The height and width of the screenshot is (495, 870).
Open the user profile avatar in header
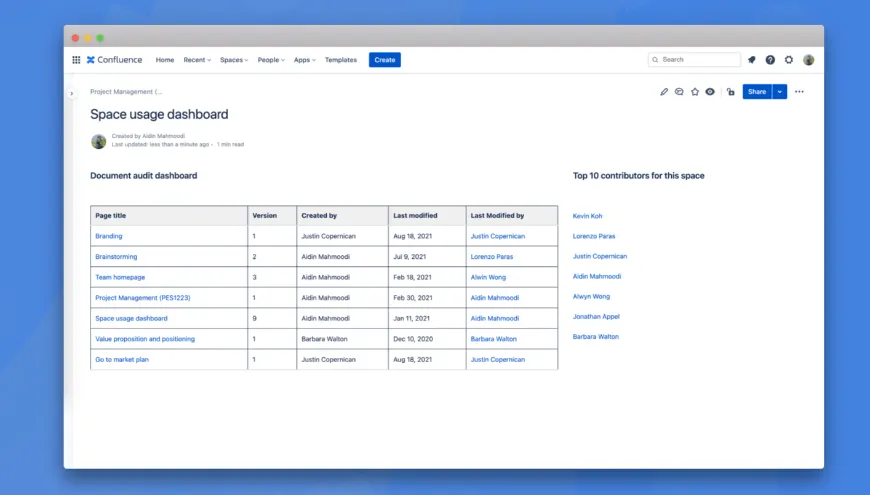point(808,60)
